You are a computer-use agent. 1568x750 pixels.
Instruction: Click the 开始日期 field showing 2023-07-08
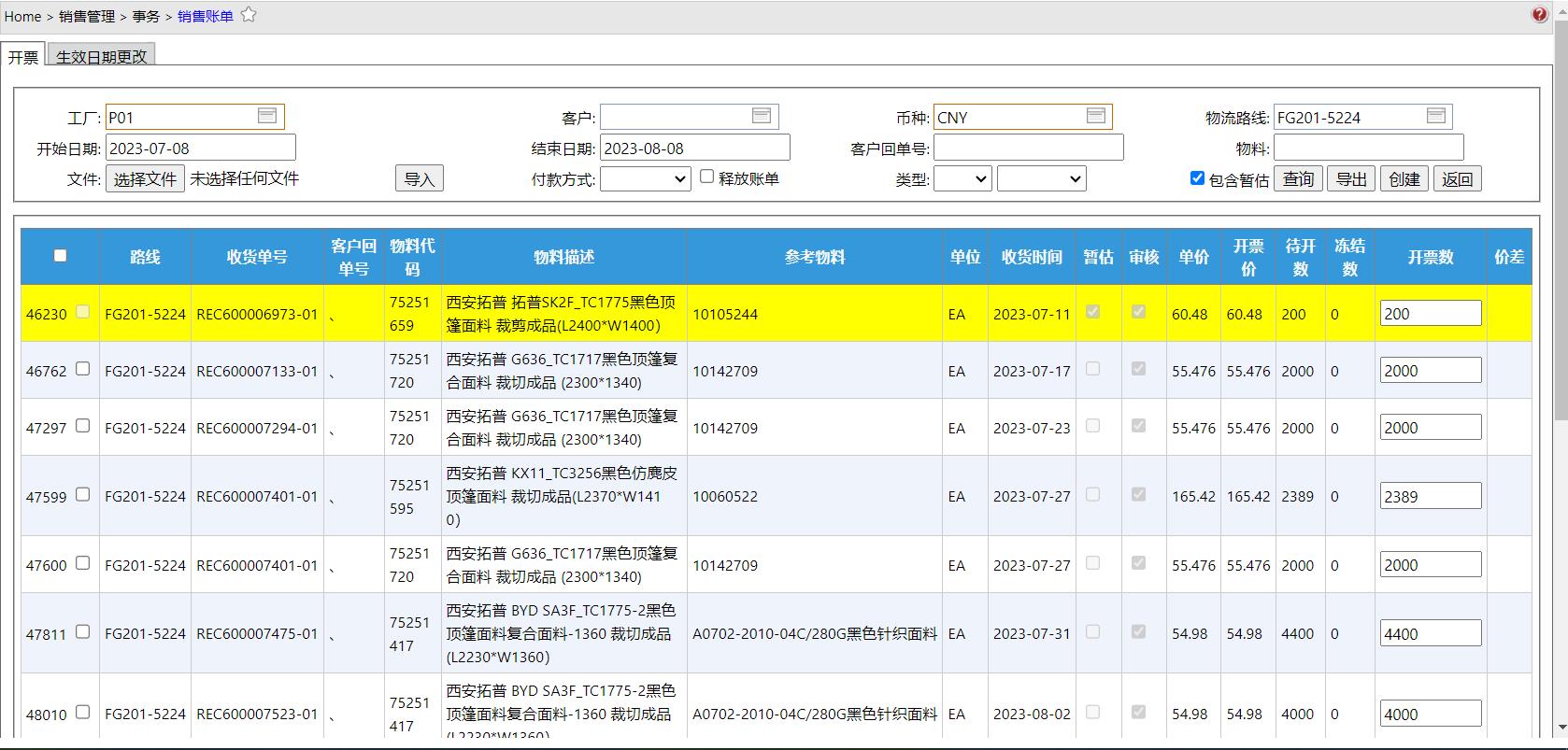[201, 148]
